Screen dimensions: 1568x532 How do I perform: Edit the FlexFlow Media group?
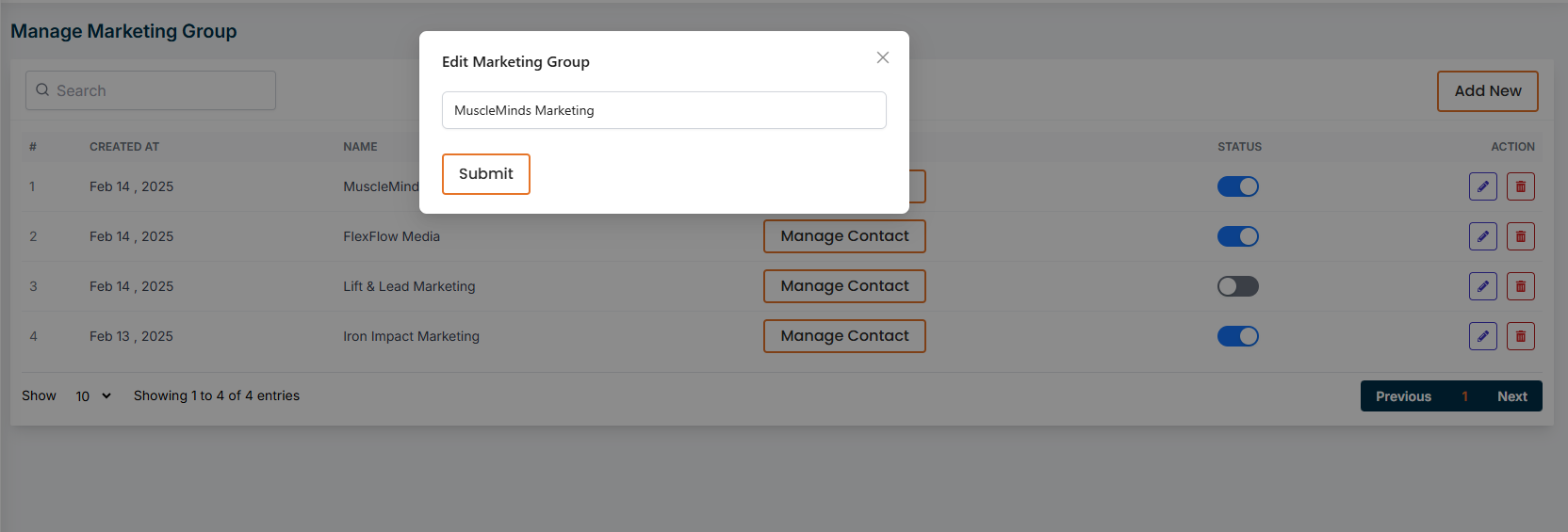pyautogui.click(x=1482, y=236)
